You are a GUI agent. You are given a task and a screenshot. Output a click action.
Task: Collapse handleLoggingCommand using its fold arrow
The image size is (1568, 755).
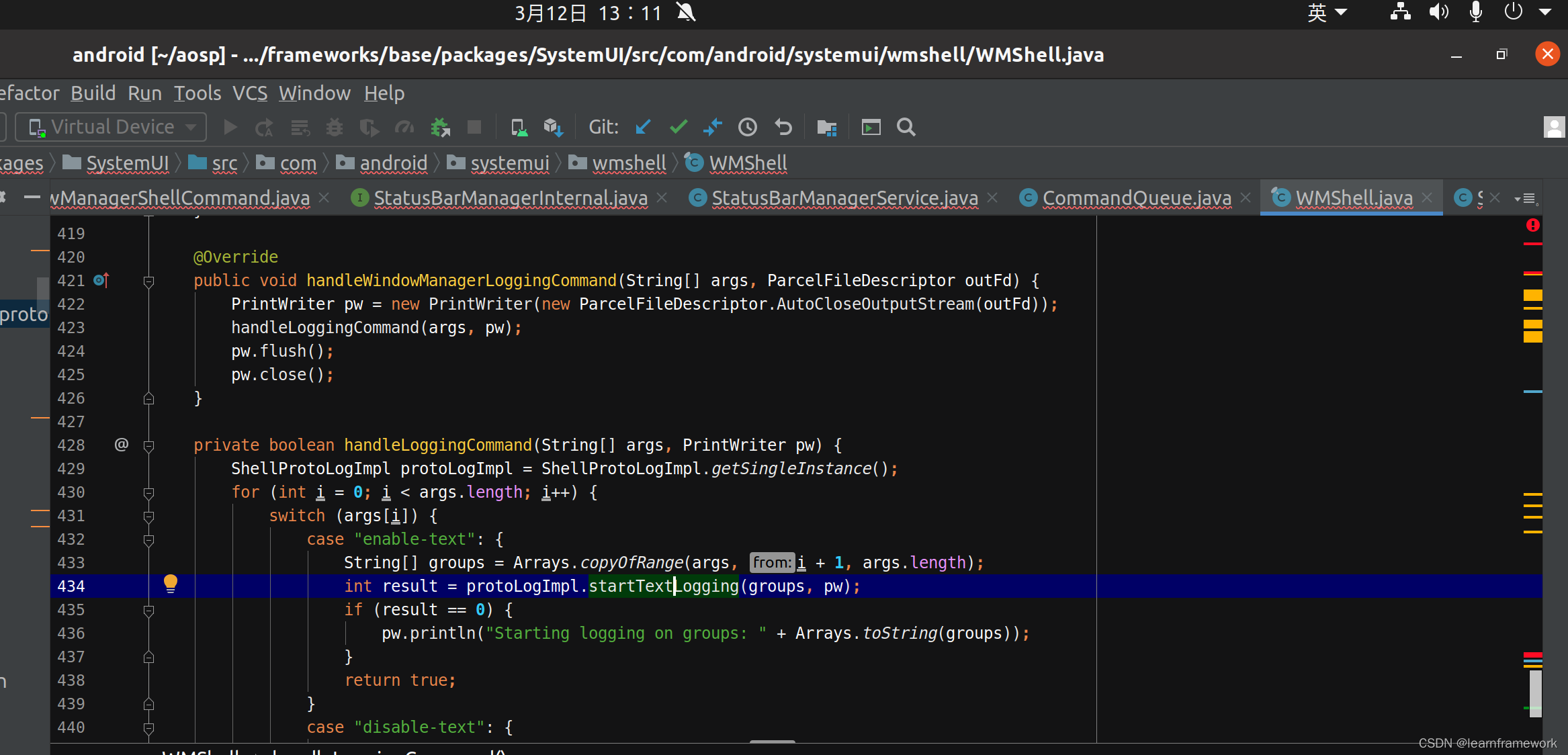(149, 445)
